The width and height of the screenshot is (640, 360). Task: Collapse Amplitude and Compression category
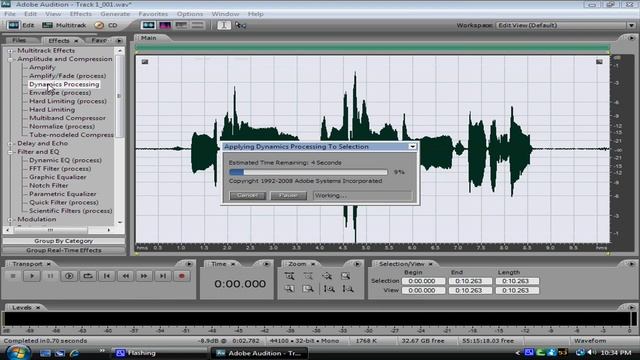pos(10,60)
